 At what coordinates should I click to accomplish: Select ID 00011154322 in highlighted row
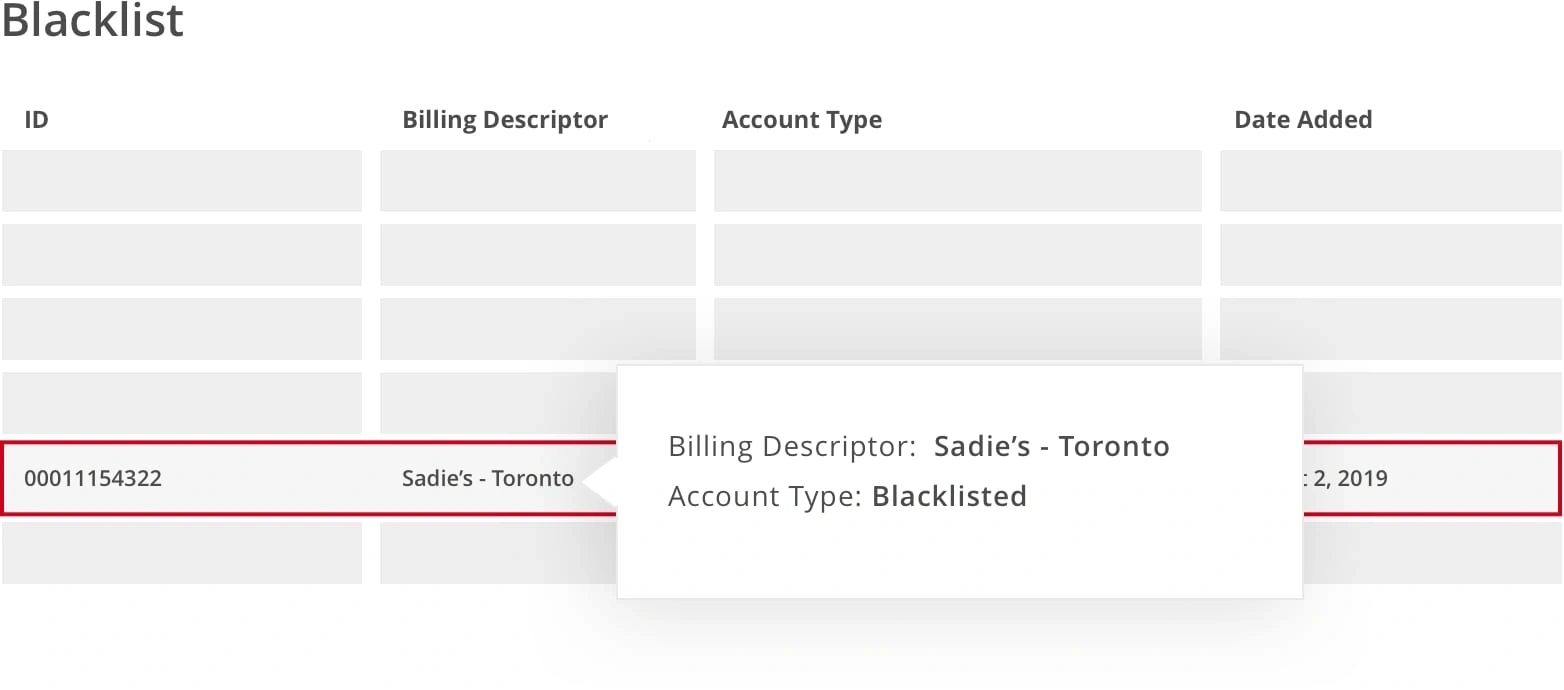[93, 478]
